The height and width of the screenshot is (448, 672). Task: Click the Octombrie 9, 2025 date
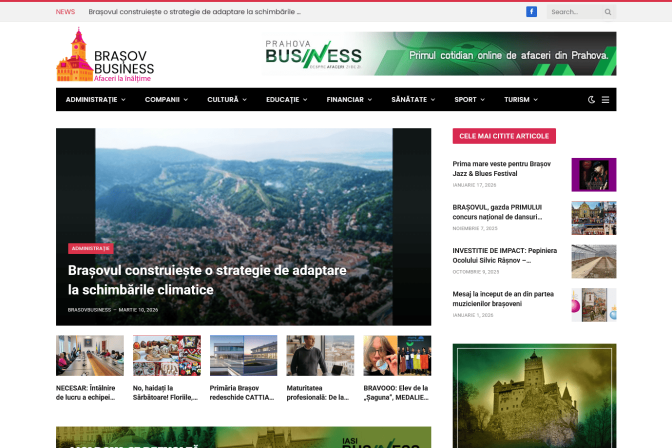(476, 271)
